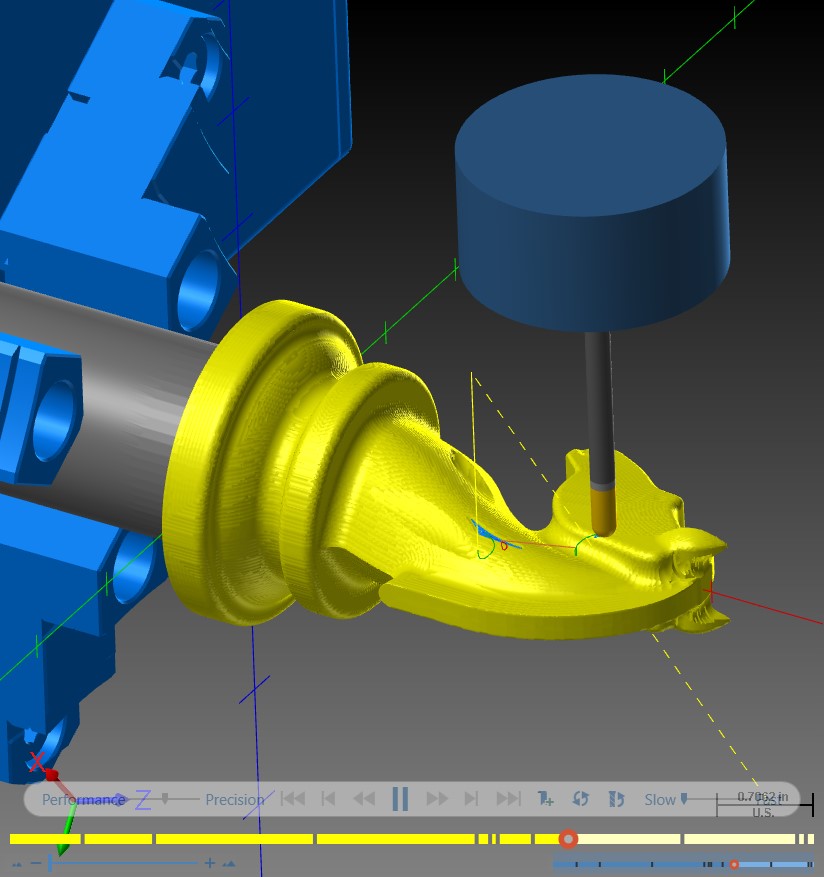Image resolution: width=824 pixels, height=877 pixels.
Task: Toggle loop playback with circular arrows icon
Action: pos(581,798)
